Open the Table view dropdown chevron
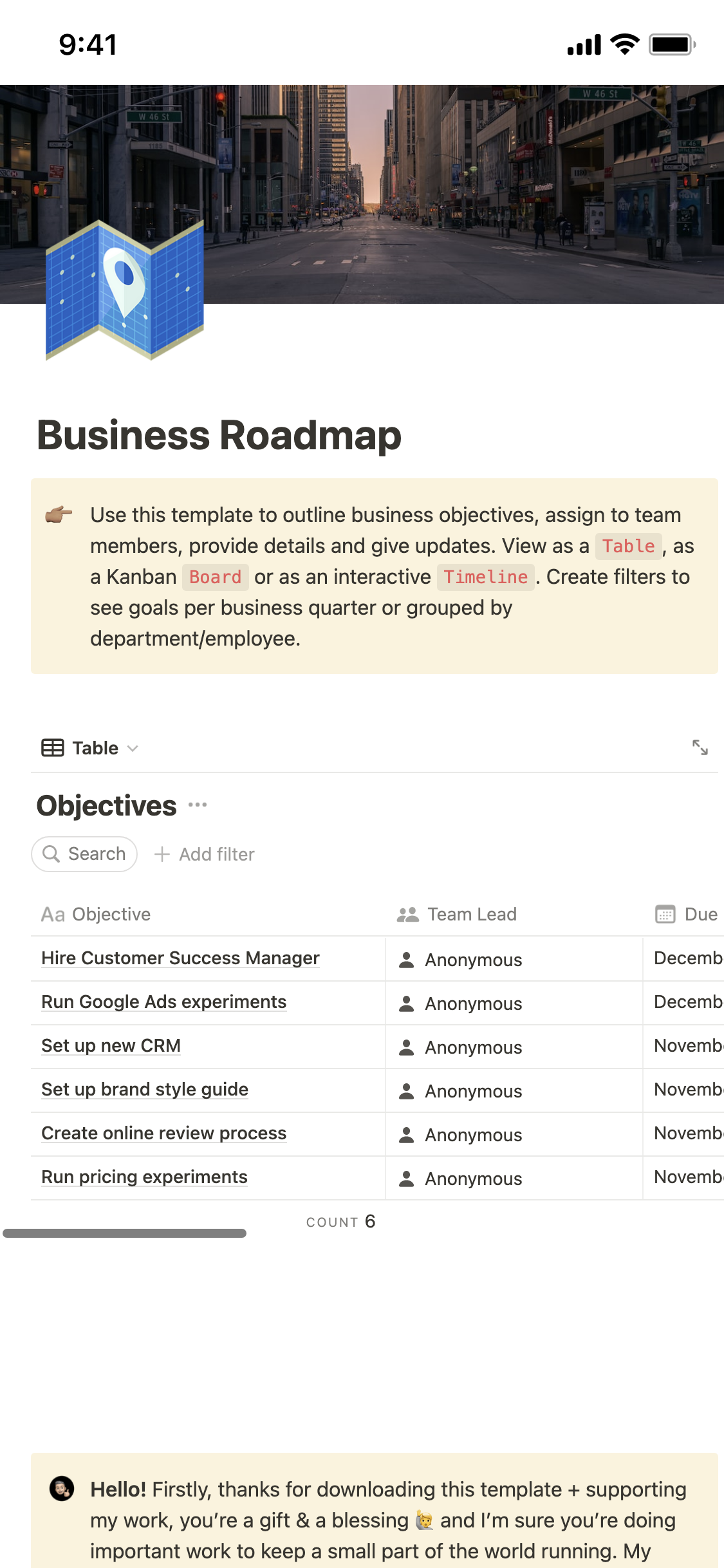This screenshot has width=724, height=1568. (x=133, y=748)
